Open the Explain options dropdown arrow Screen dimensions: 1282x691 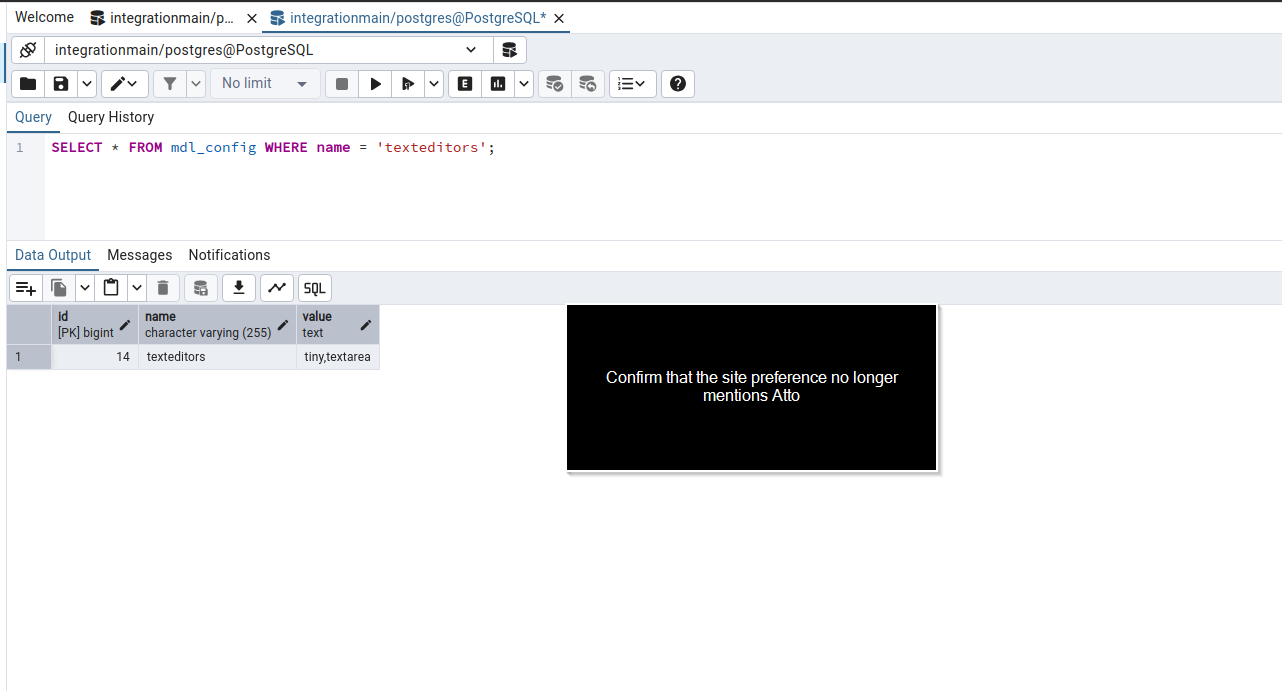pyautogui.click(x=524, y=84)
